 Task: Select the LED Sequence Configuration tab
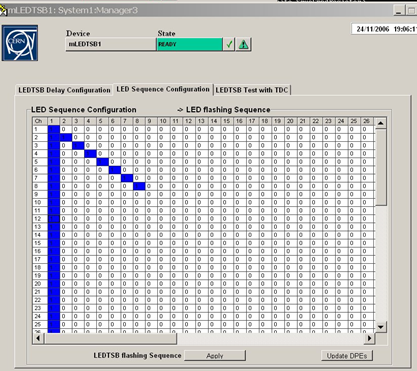click(163, 89)
